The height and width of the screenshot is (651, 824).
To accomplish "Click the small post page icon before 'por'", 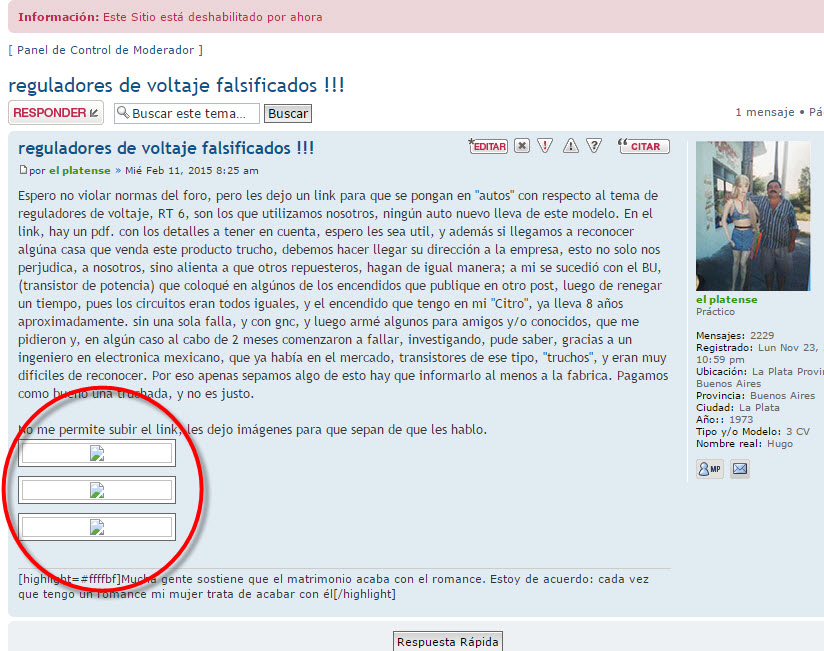I will click(23, 171).
